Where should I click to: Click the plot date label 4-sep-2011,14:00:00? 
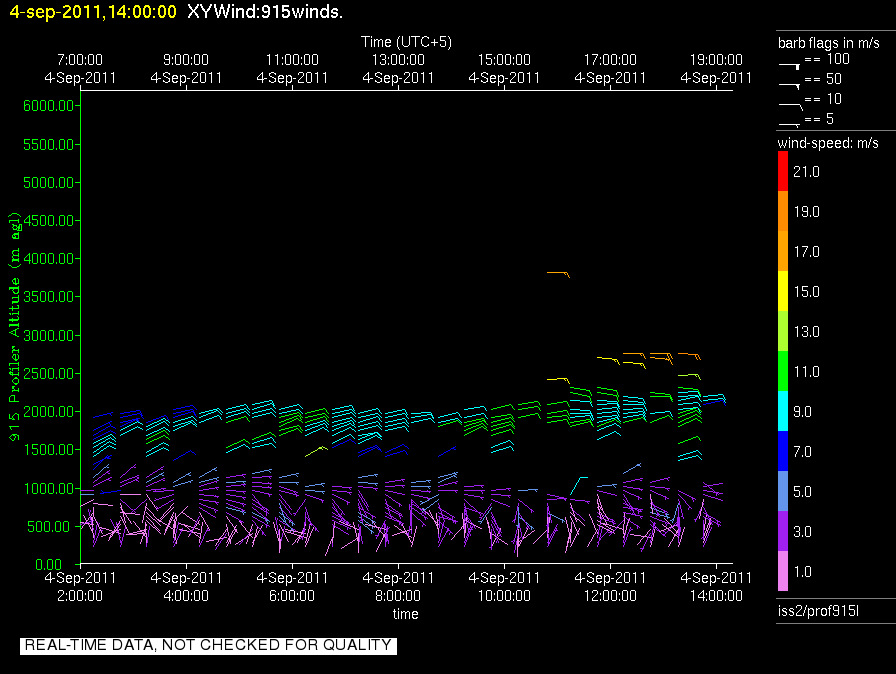point(93,12)
